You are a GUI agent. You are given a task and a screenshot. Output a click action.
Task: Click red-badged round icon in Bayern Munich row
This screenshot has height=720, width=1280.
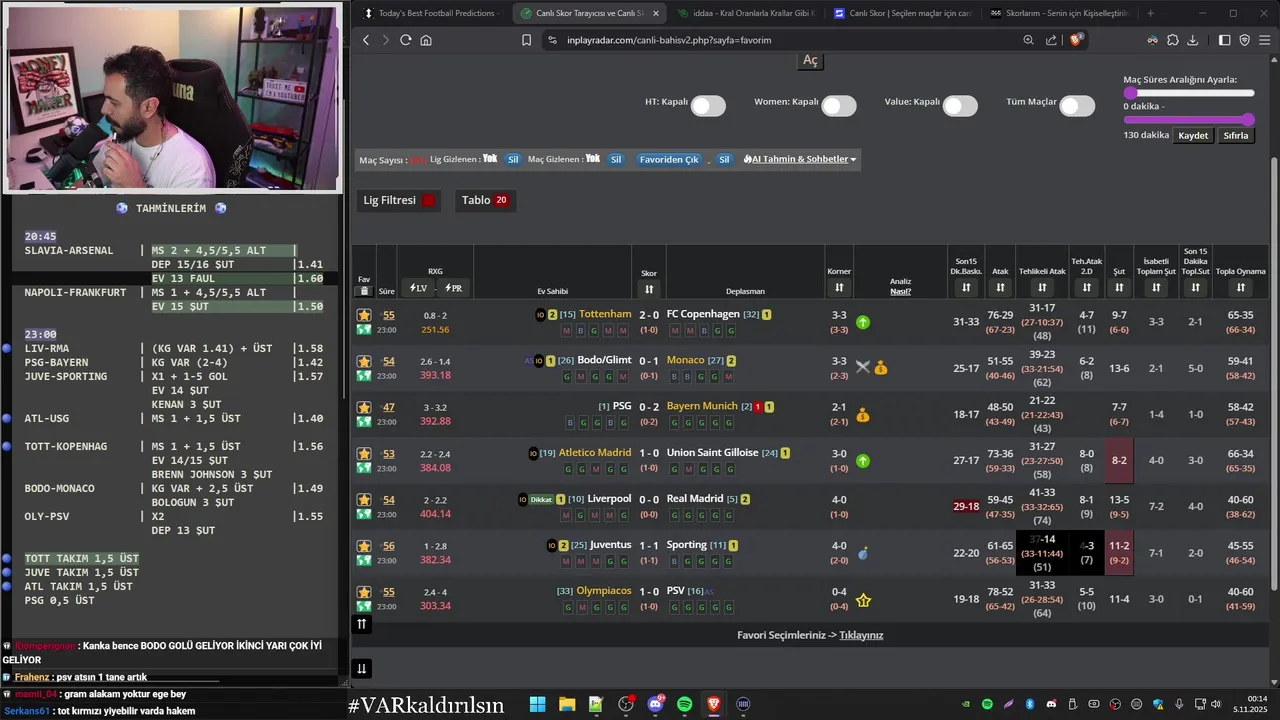pos(758,407)
